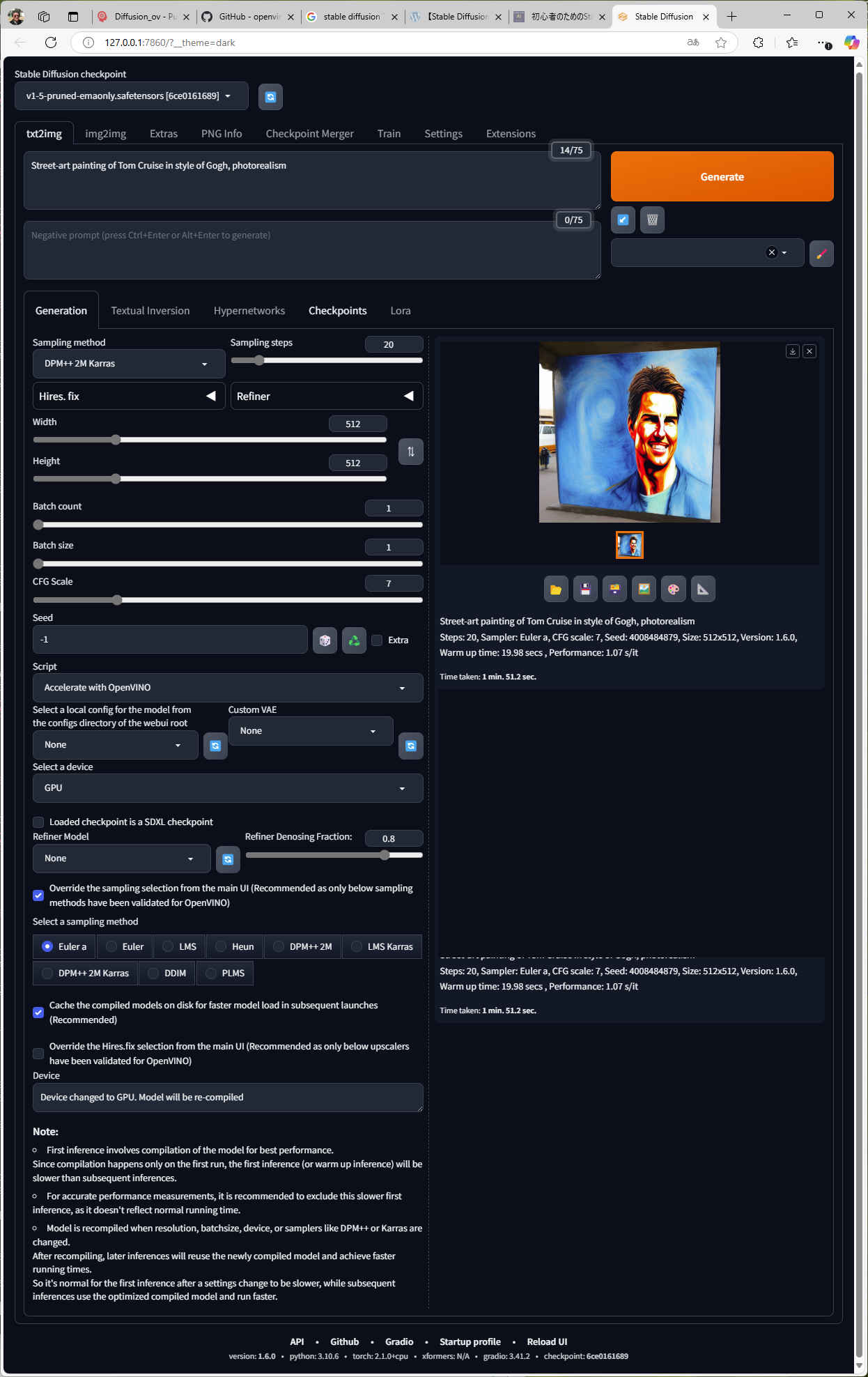Screen dimensions: 868x1377
Task: Open the Stable Diffusion checkpoint dropdown
Action: (x=131, y=96)
